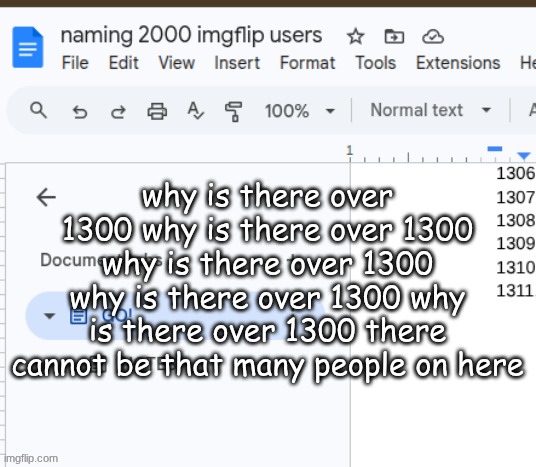Click the line numbered 1307
The height and width of the screenshot is (467, 536).
pyautogui.click(x=515, y=197)
